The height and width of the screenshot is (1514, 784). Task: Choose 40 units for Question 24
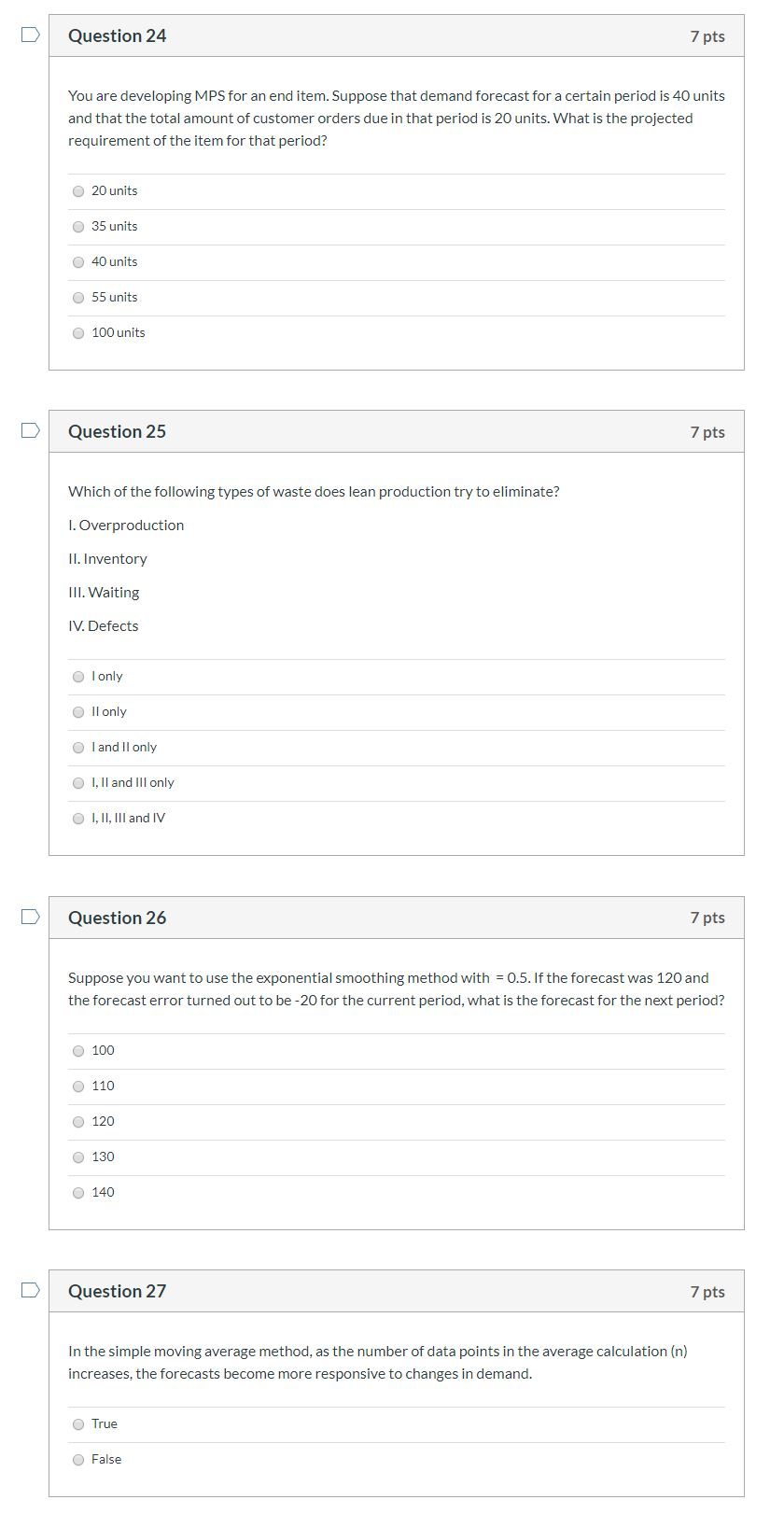click(x=78, y=261)
